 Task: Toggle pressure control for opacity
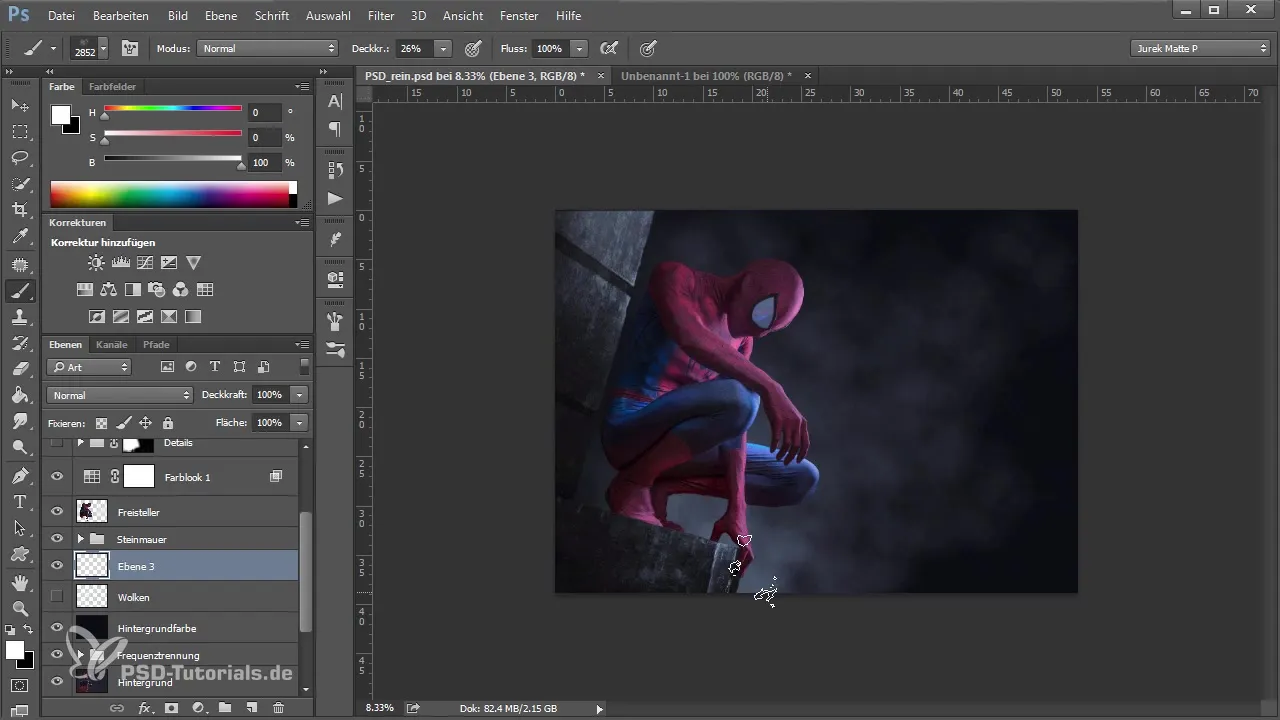473,48
